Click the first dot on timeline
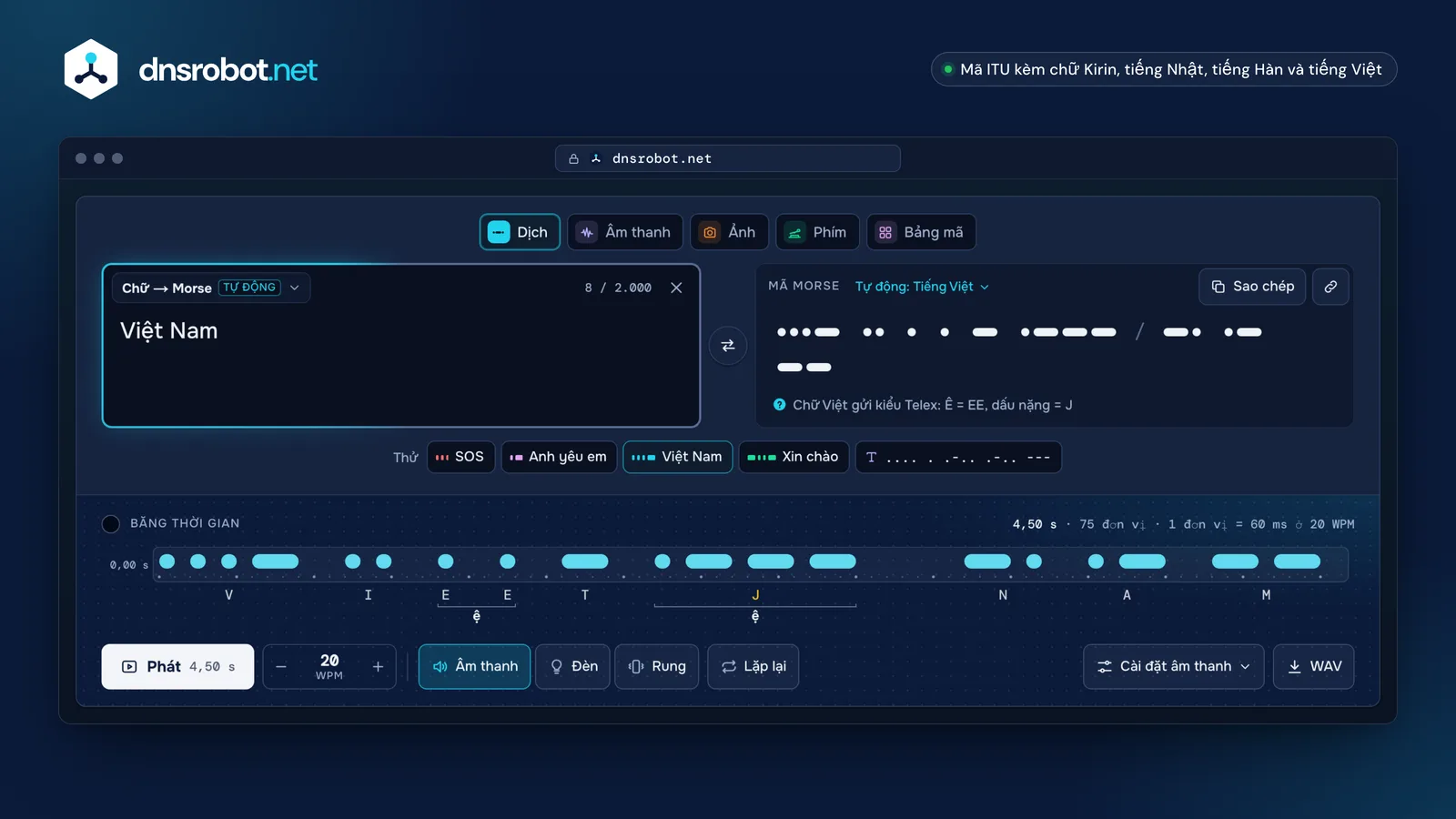This screenshot has width=1456, height=819. pos(167,561)
